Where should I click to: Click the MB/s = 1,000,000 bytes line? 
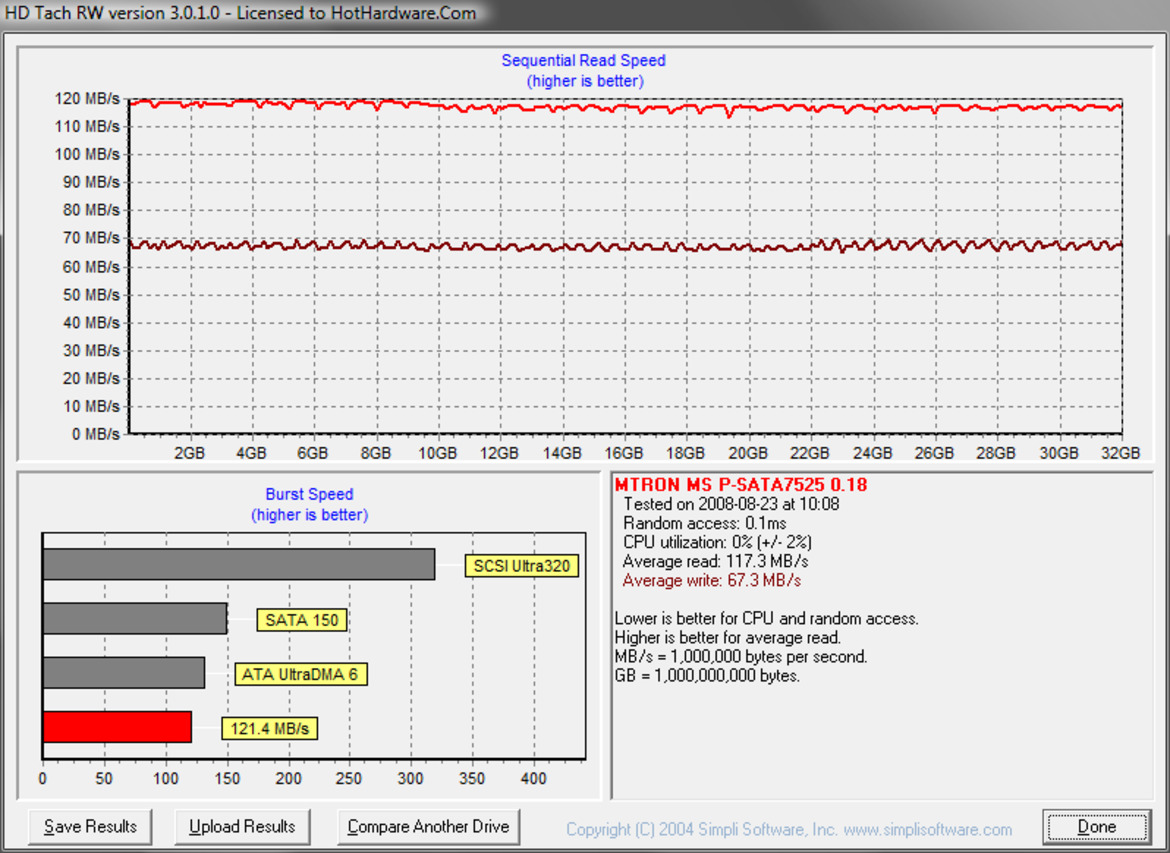pyautogui.click(x=741, y=657)
